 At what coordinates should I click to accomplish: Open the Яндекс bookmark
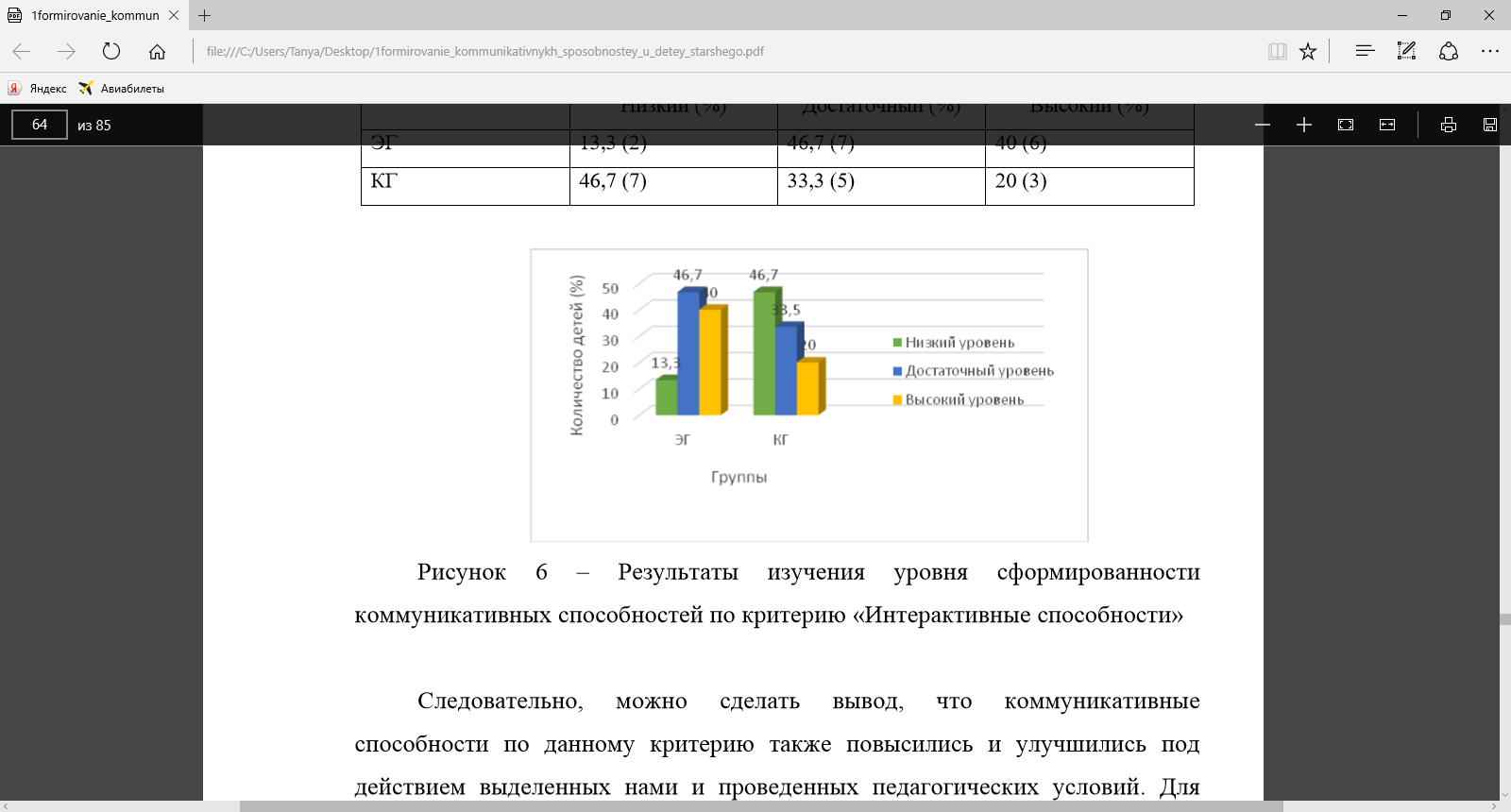(x=39, y=88)
